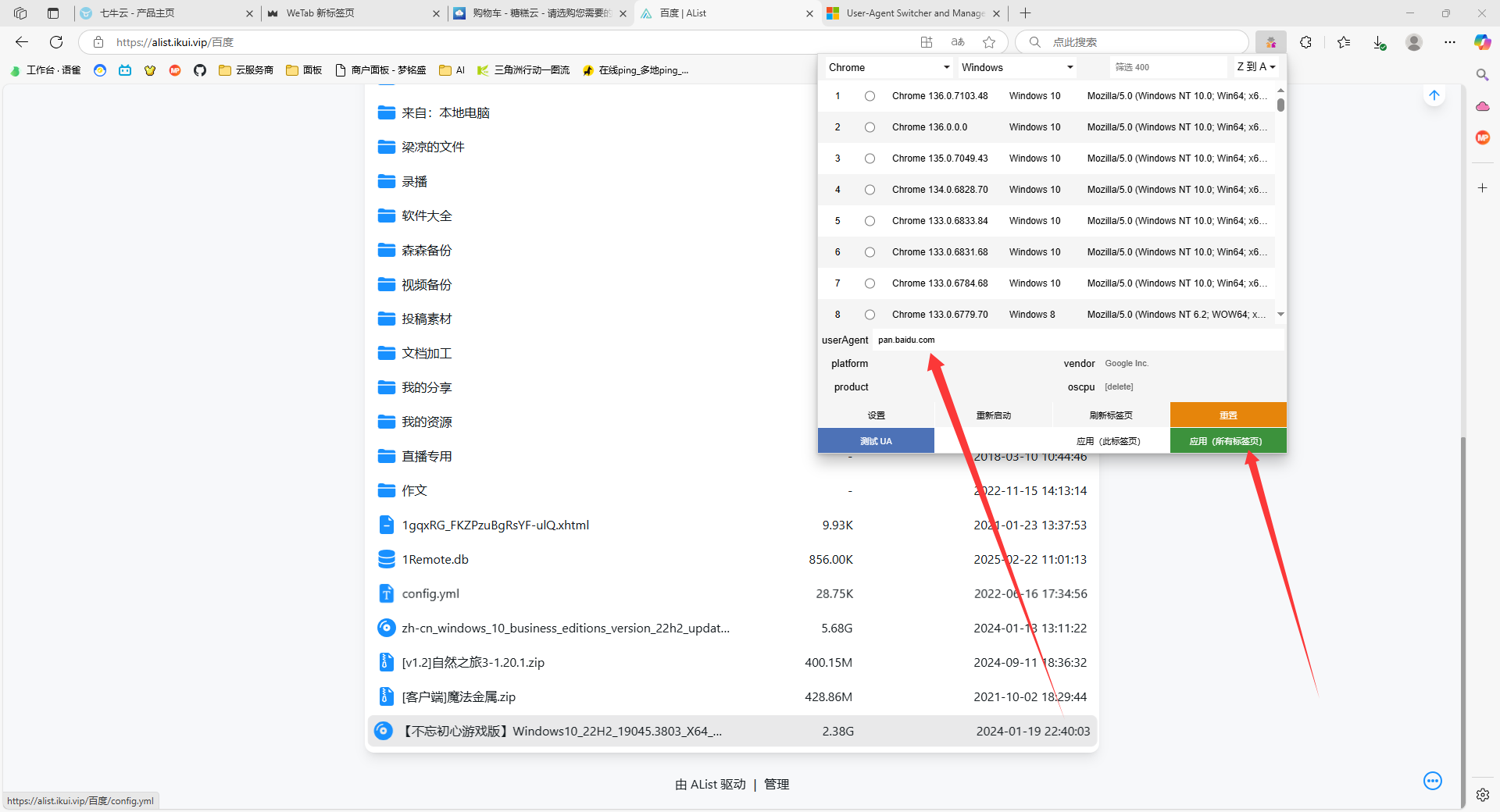Select radio button for Chrome 133.0.6779.70
Image resolution: width=1500 pixels, height=812 pixels.
(x=870, y=315)
